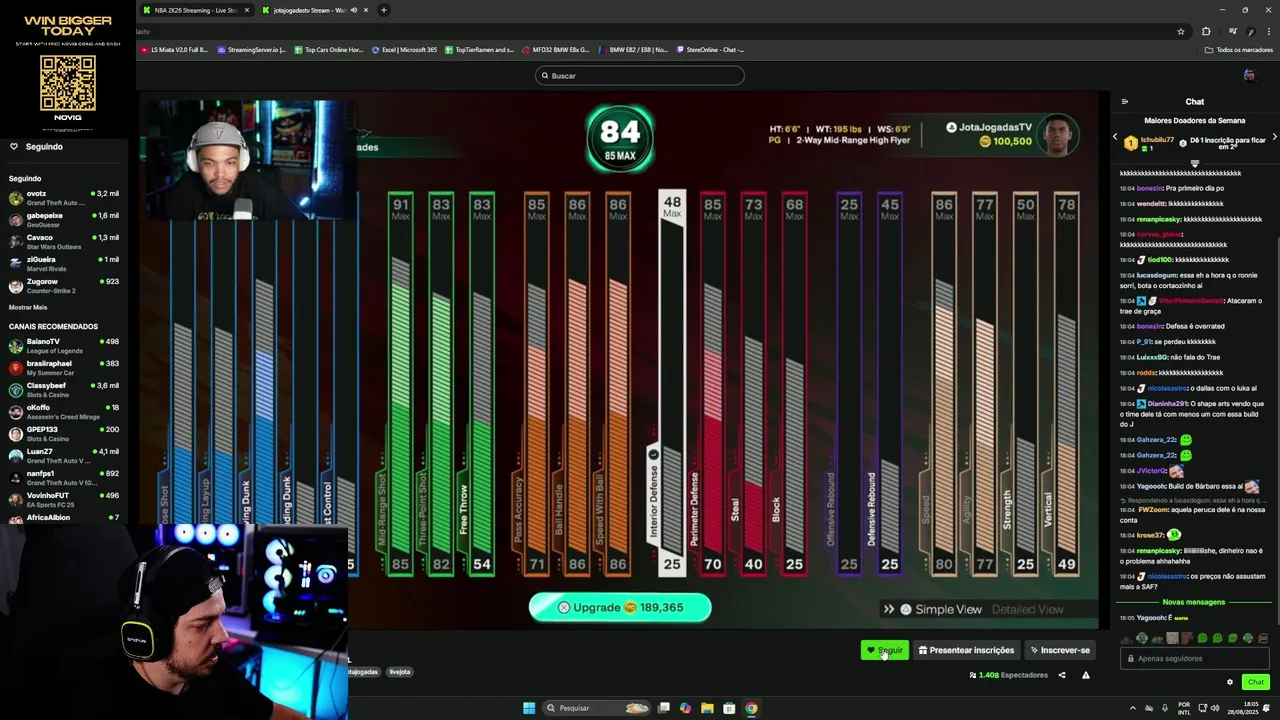The width and height of the screenshot is (1280, 720).
Task: Open GPEP133 recommended channel
Action: [64, 433]
